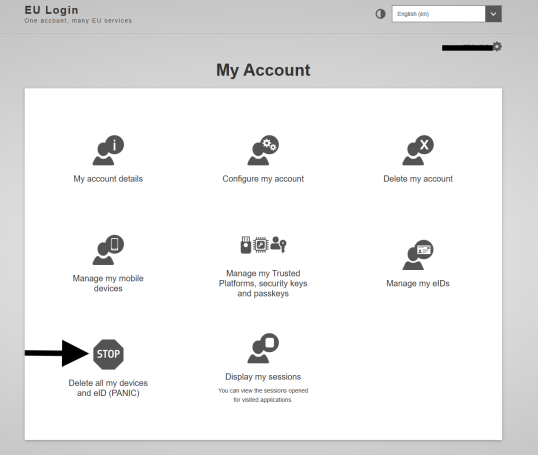The width and height of the screenshot is (538, 455).
Task: Follow Delete all my devices and eID link
Action: [x=108, y=388]
